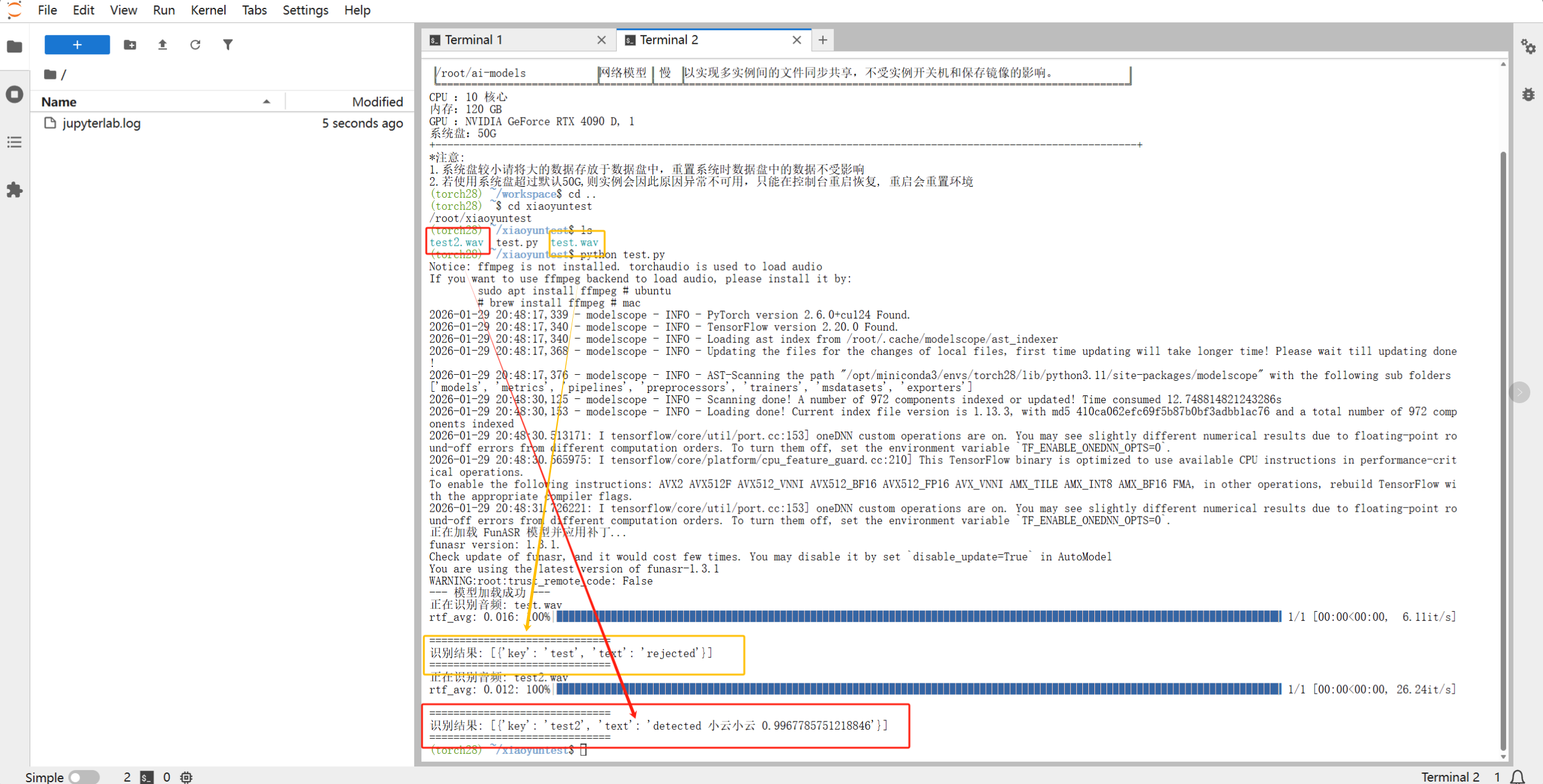
Task: Expand the collapsed right sidebar arrow
Action: [x=1519, y=392]
